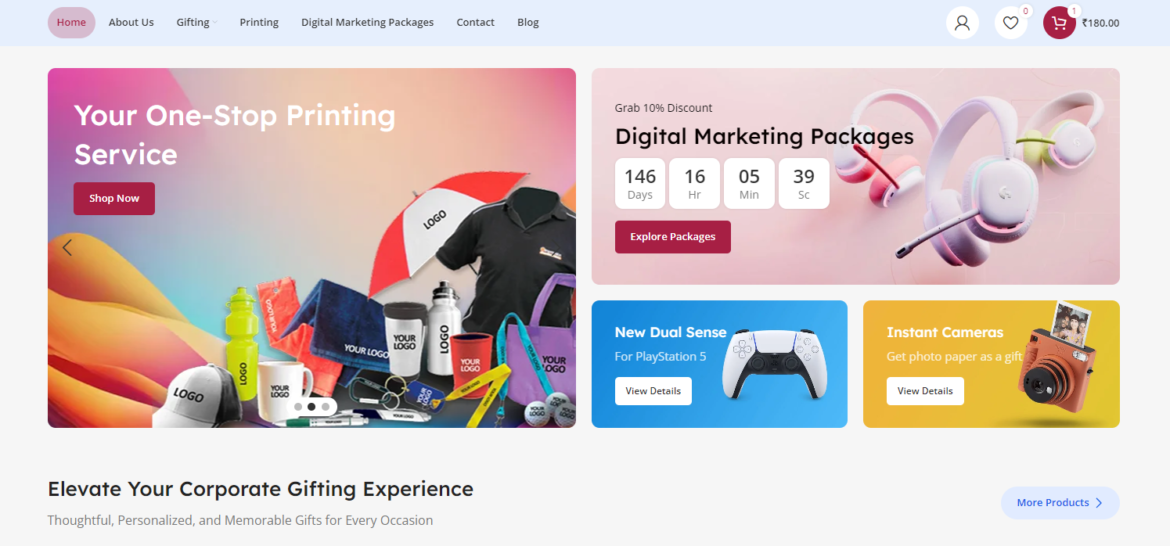This screenshot has height=546, width=1170.
Task: Select the third carousel dot
Action: pyautogui.click(x=325, y=407)
